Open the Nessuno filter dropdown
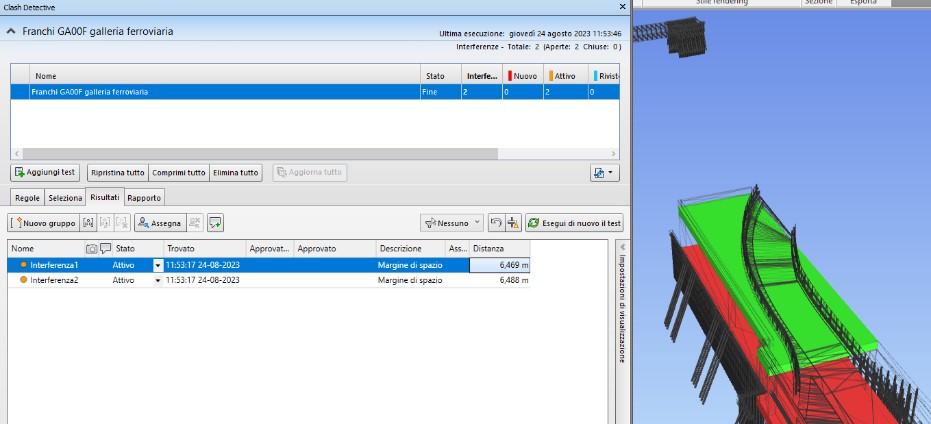931x424 pixels. (452, 223)
